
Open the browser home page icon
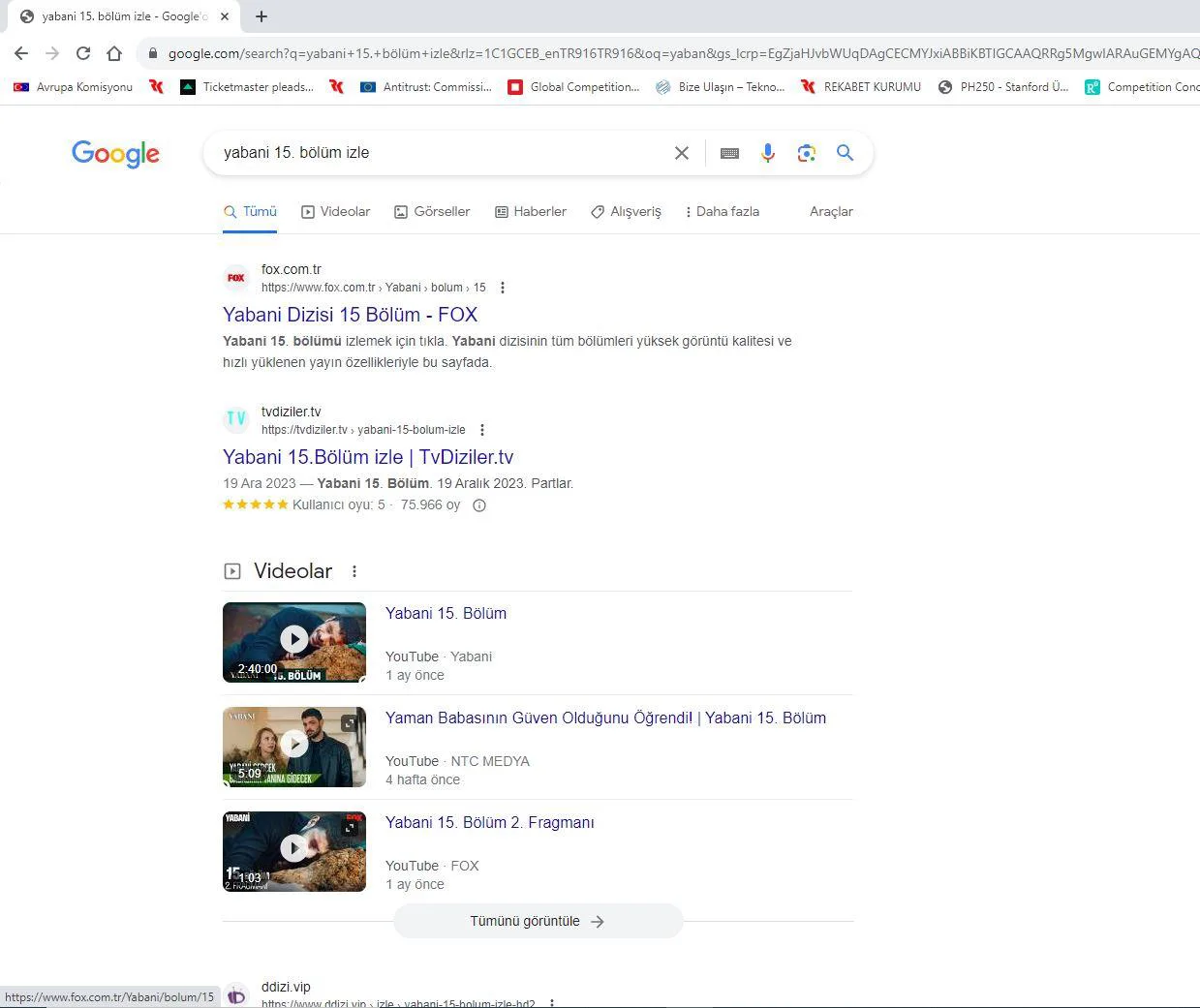(114, 53)
